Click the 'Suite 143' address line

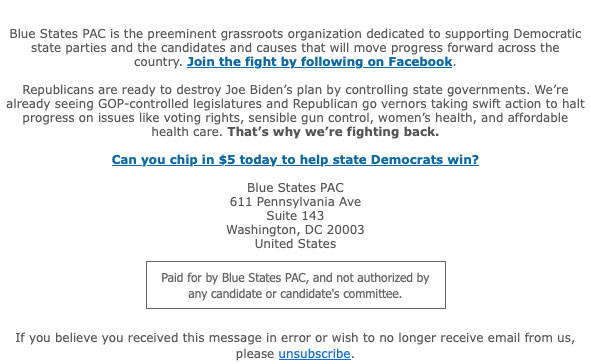click(x=295, y=216)
